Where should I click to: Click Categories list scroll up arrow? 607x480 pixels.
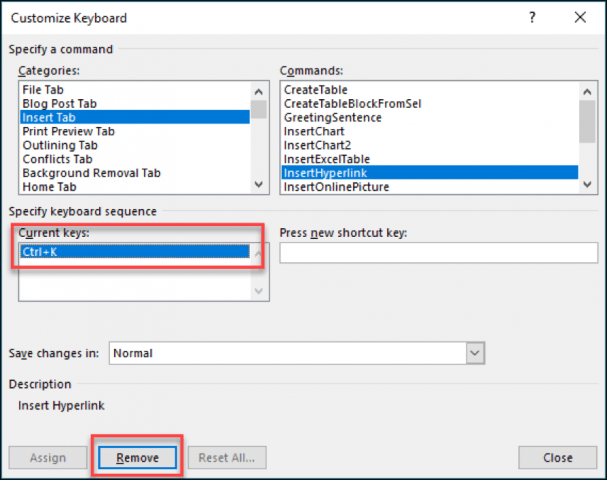point(259,92)
